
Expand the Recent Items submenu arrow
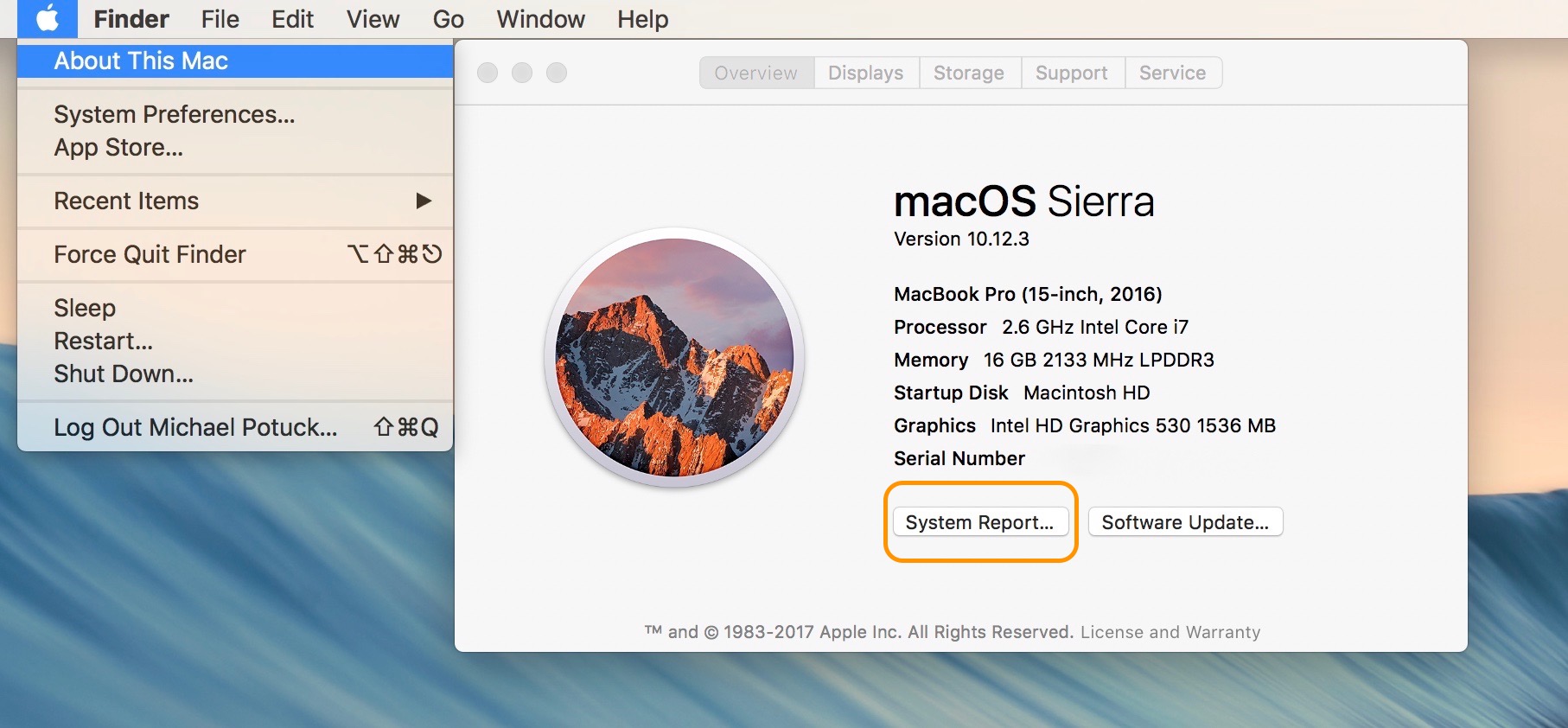click(x=424, y=201)
